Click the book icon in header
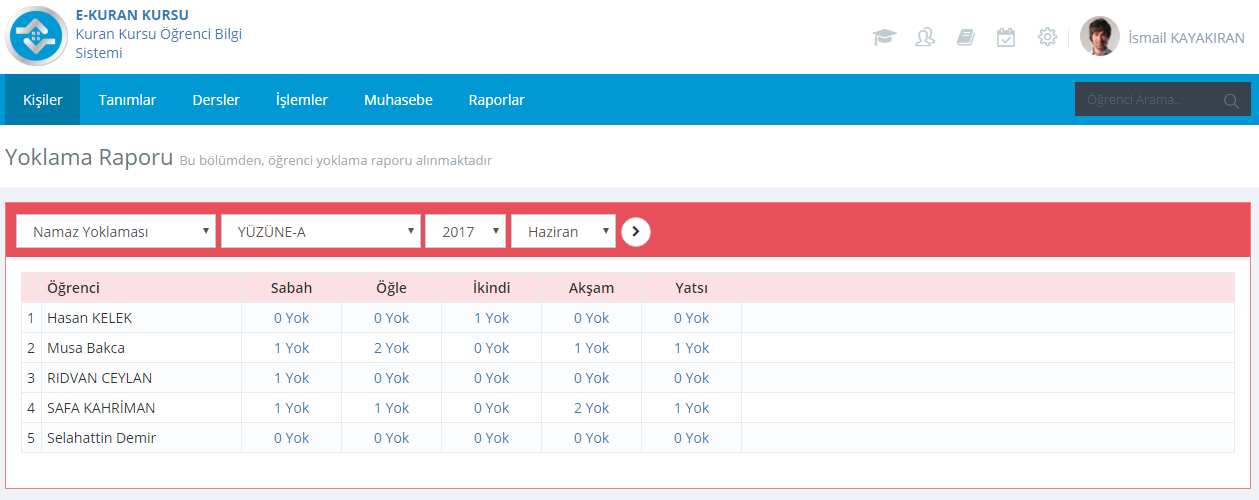The height and width of the screenshot is (500, 1259). coord(965,38)
